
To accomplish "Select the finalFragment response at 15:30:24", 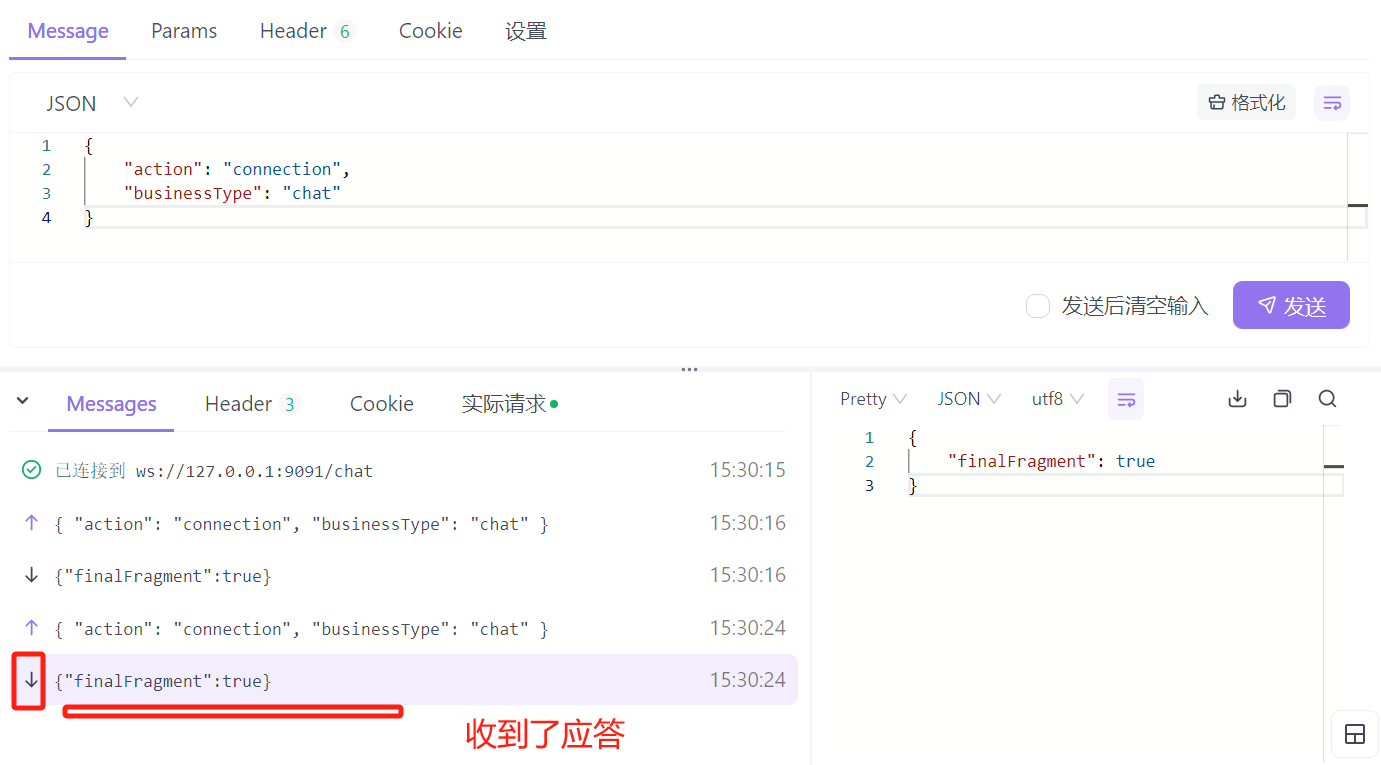I will click(404, 680).
